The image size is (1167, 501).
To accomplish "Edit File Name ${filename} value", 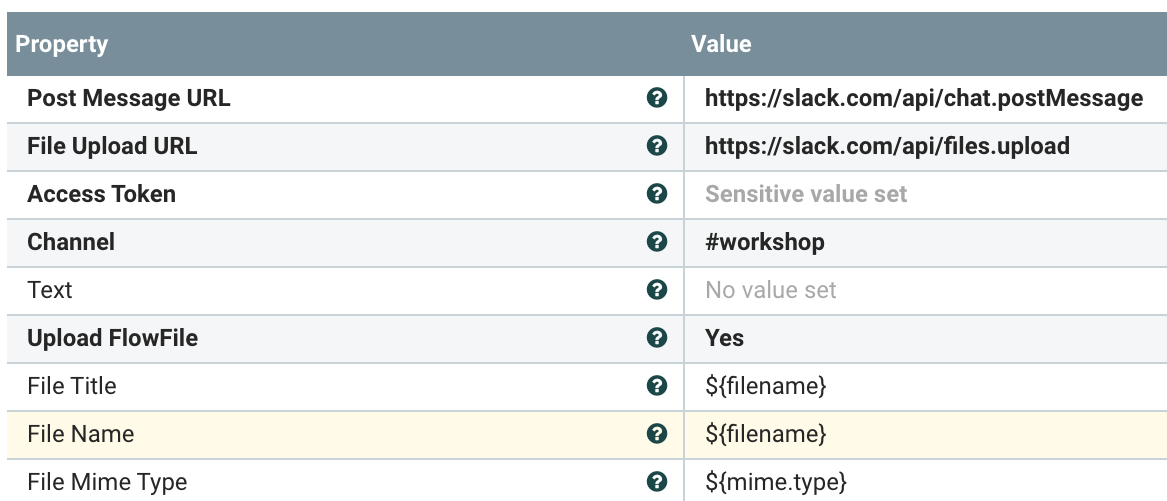I will pos(766,434).
